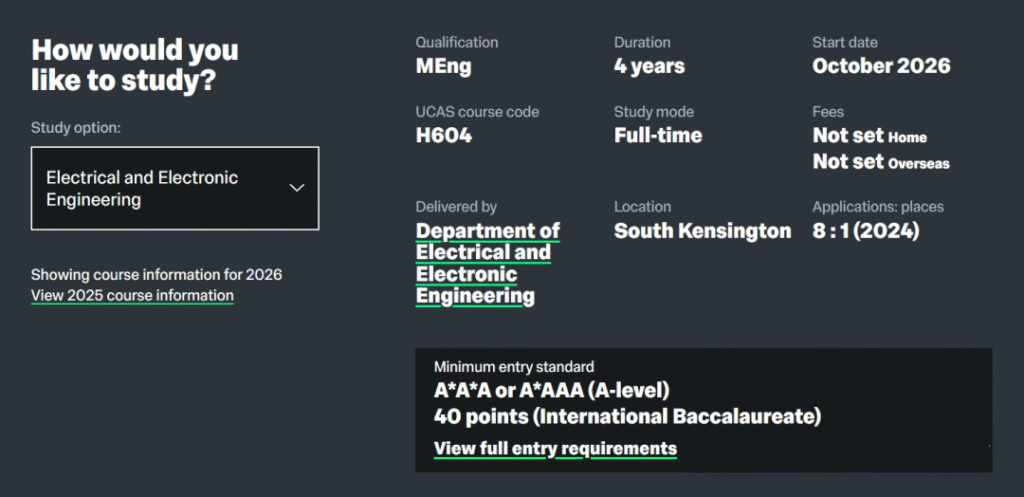Click the Not set Overseas fee
The height and width of the screenshot is (497, 1024).
pyautogui.click(x=881, y=162)
